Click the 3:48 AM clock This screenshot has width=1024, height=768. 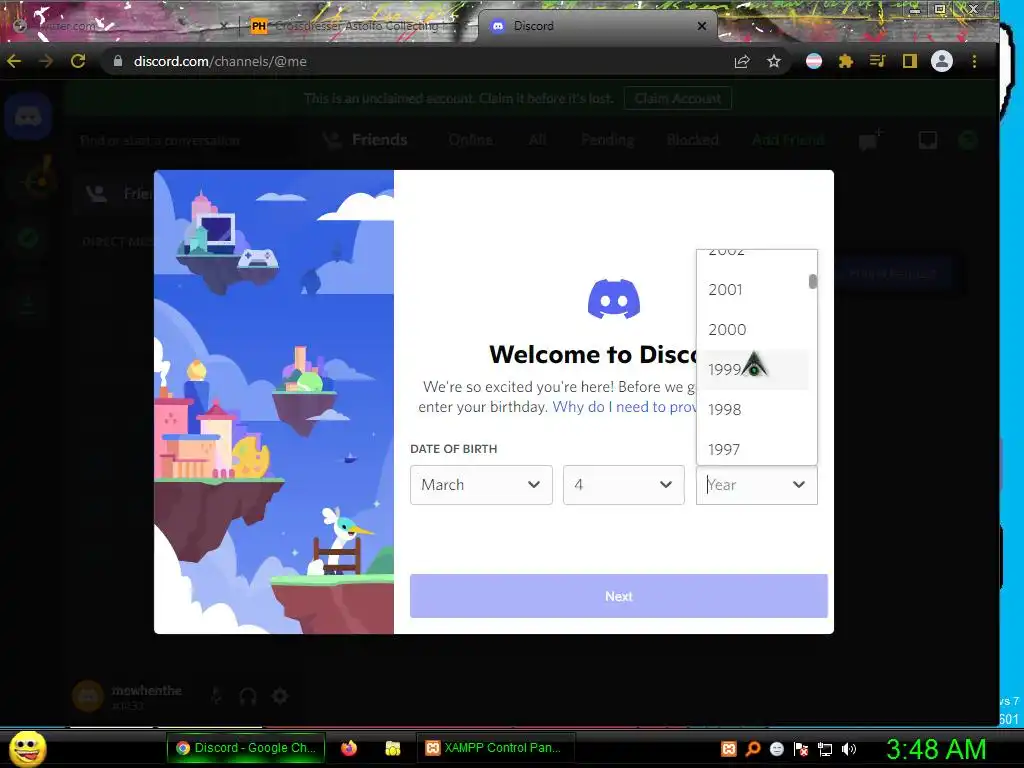click(x=936, y=749)
